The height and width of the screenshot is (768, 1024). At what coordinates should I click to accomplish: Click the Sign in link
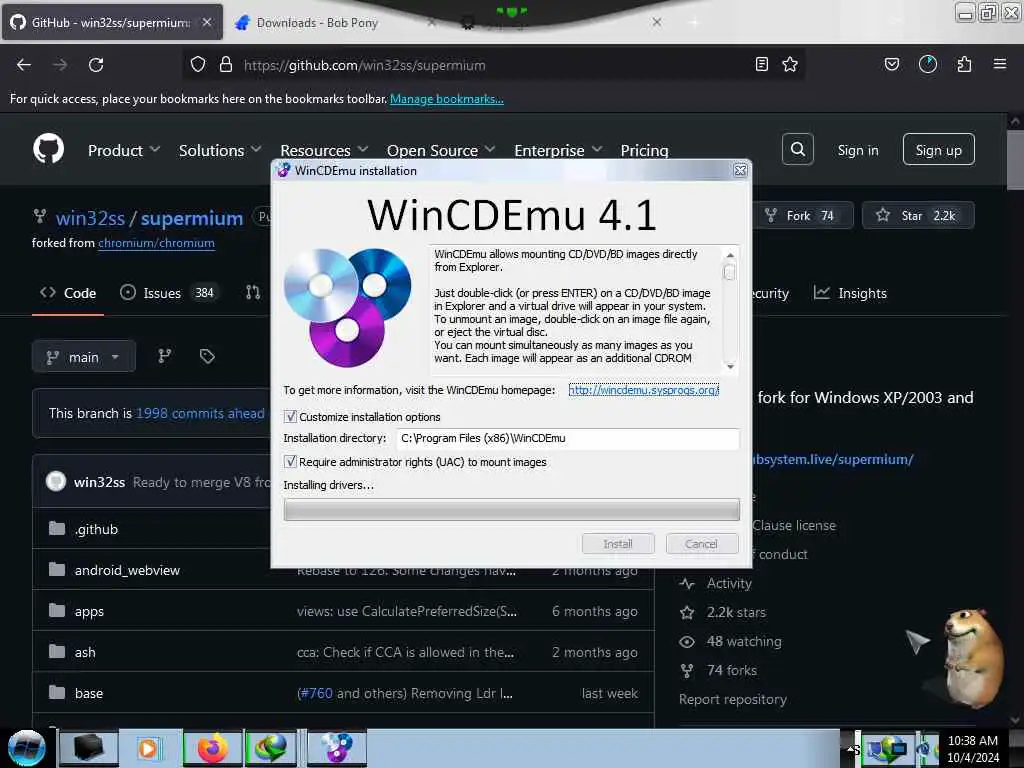(x=858, y=150)
